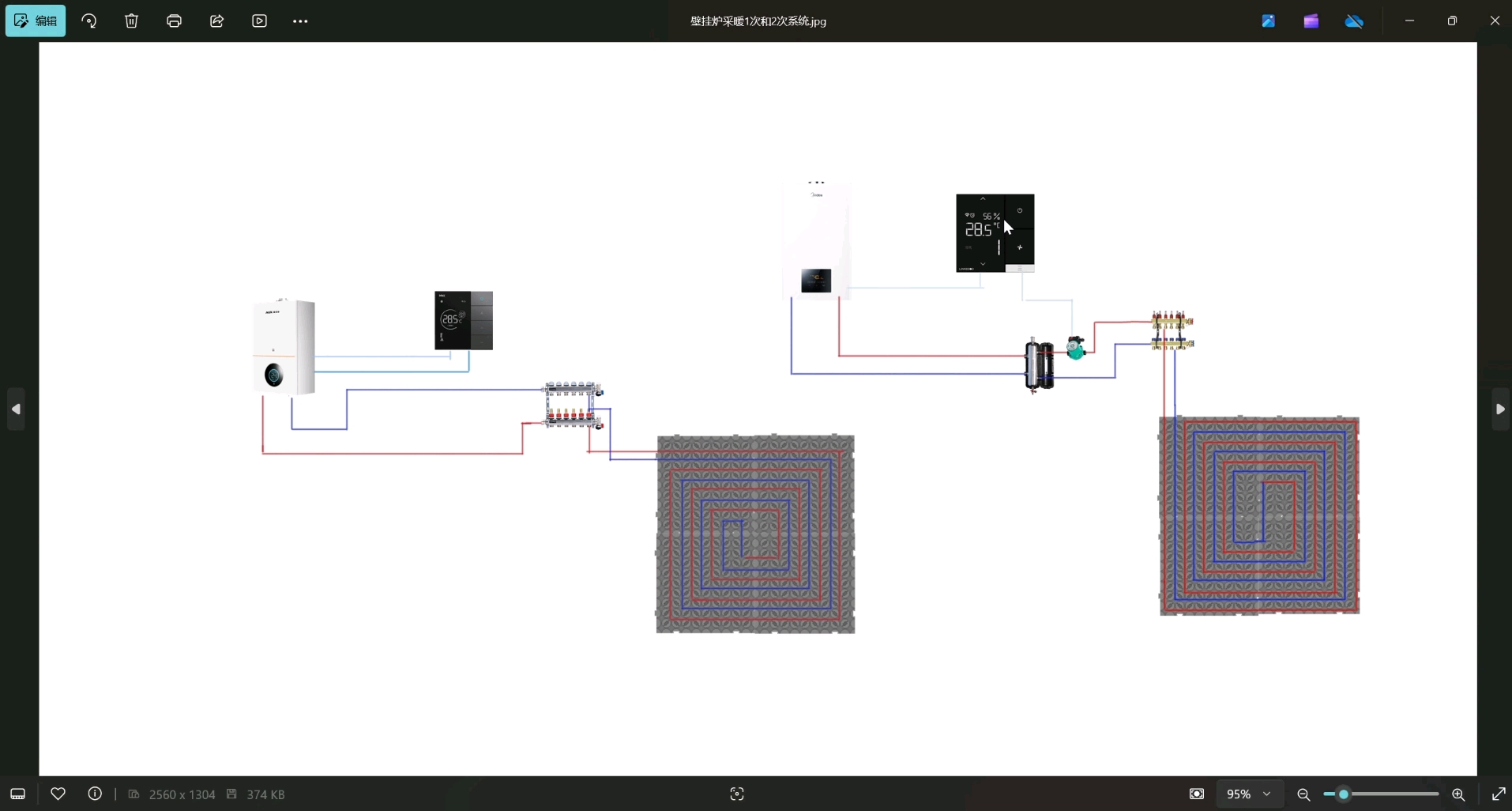
Task: Click the visual search scan icon
Action: coord(737,794)
